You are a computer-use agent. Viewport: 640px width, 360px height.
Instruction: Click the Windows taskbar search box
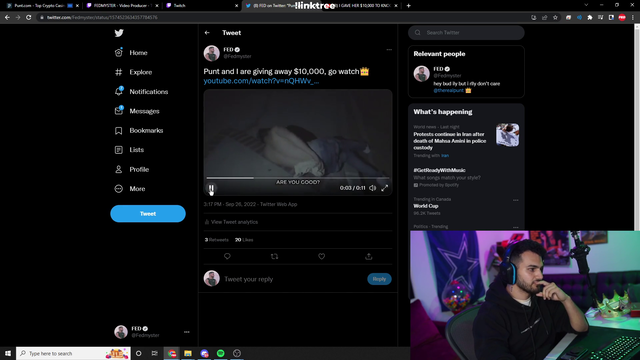pyautogui.click(x=73, y=353)
